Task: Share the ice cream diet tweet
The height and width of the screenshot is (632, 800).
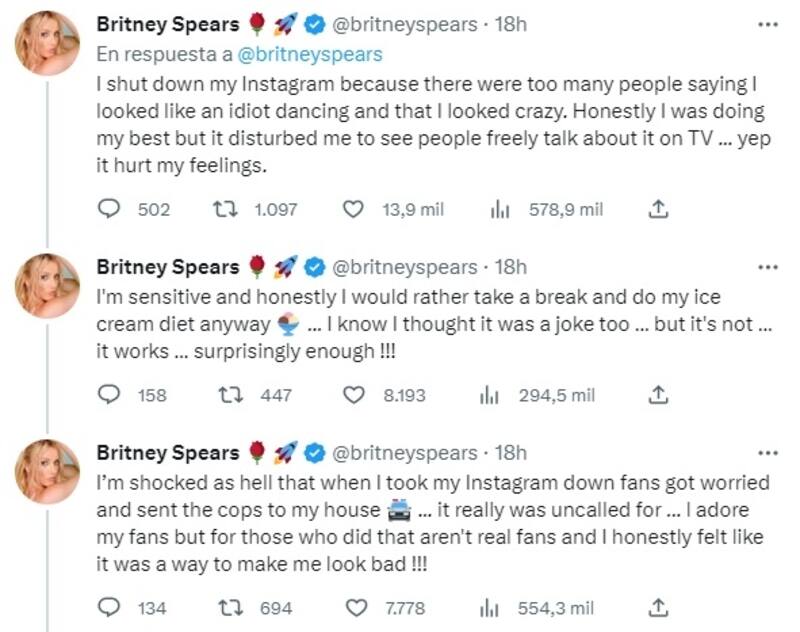Action: point(658,395)
